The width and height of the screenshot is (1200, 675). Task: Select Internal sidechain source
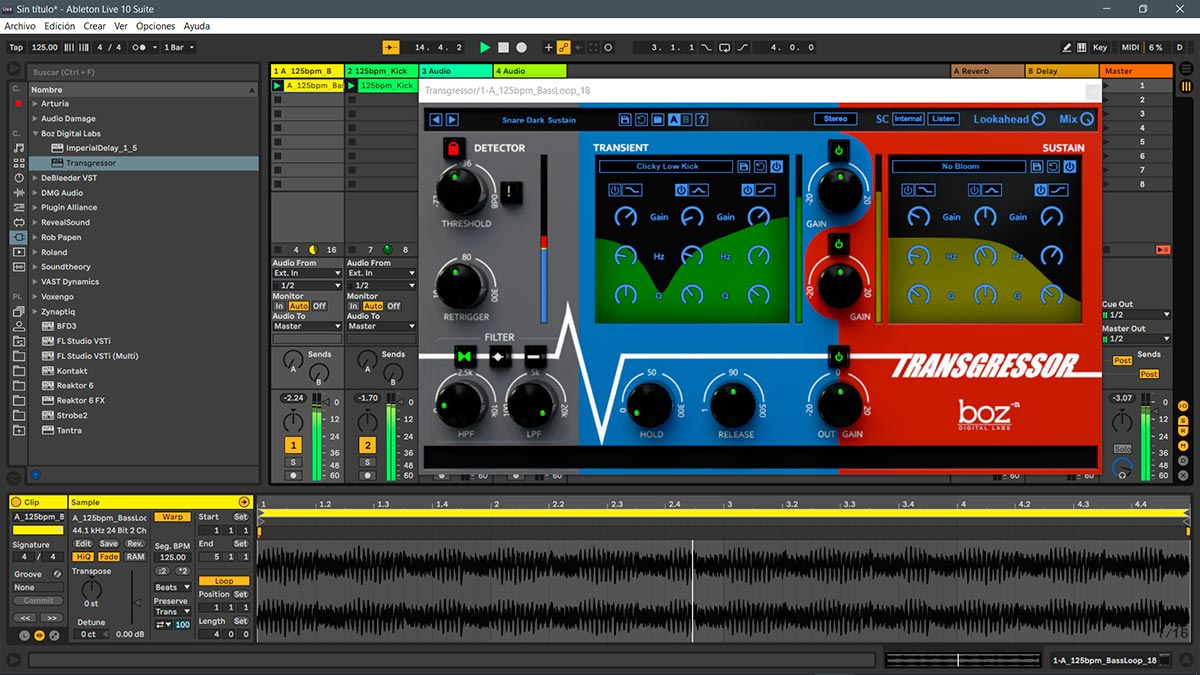tap(908, 119)
